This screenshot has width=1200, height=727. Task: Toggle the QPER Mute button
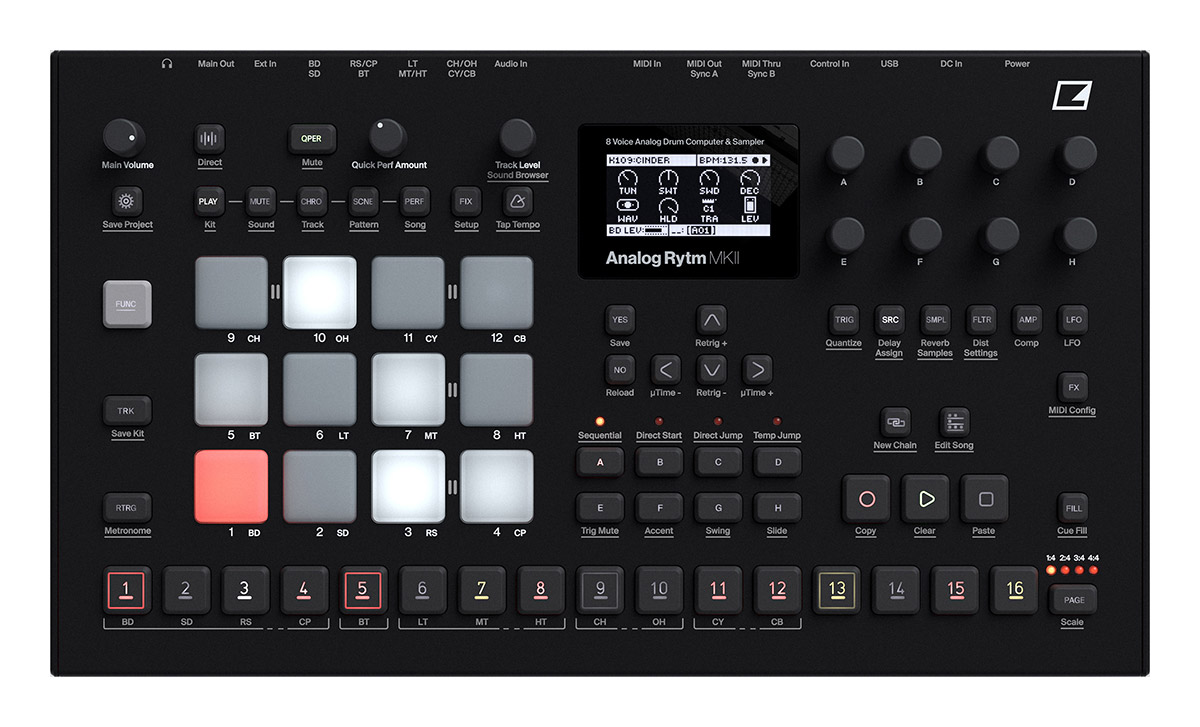(312, 139)
